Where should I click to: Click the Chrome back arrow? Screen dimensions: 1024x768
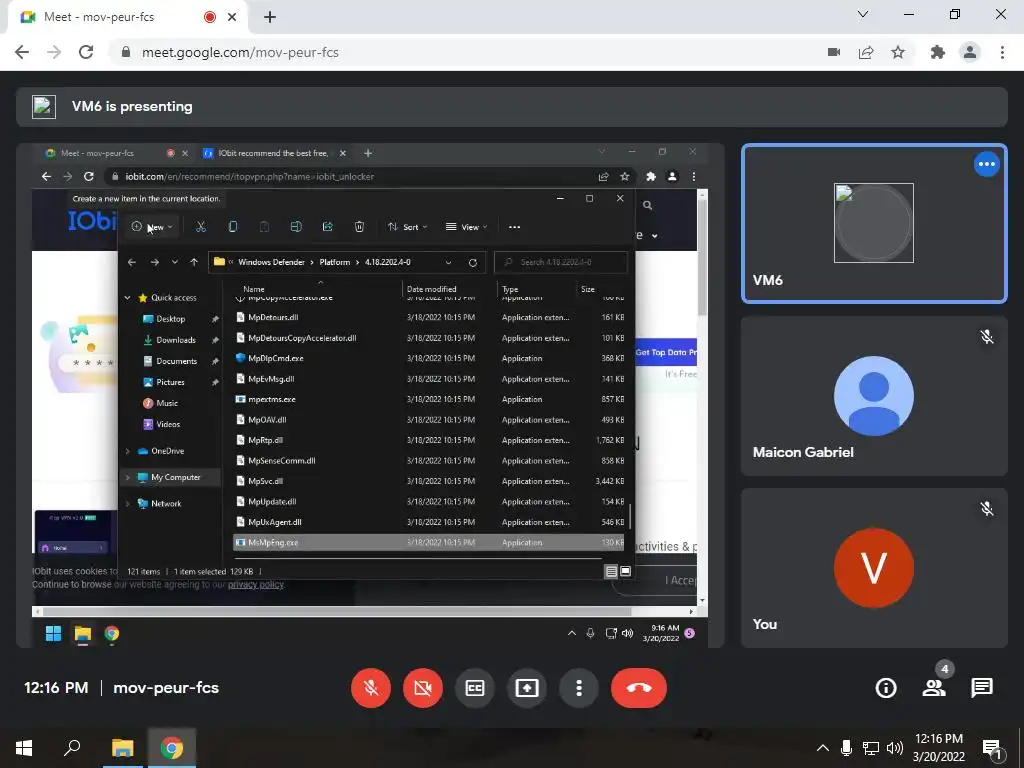pyautogui.click(x=22, y=52)
